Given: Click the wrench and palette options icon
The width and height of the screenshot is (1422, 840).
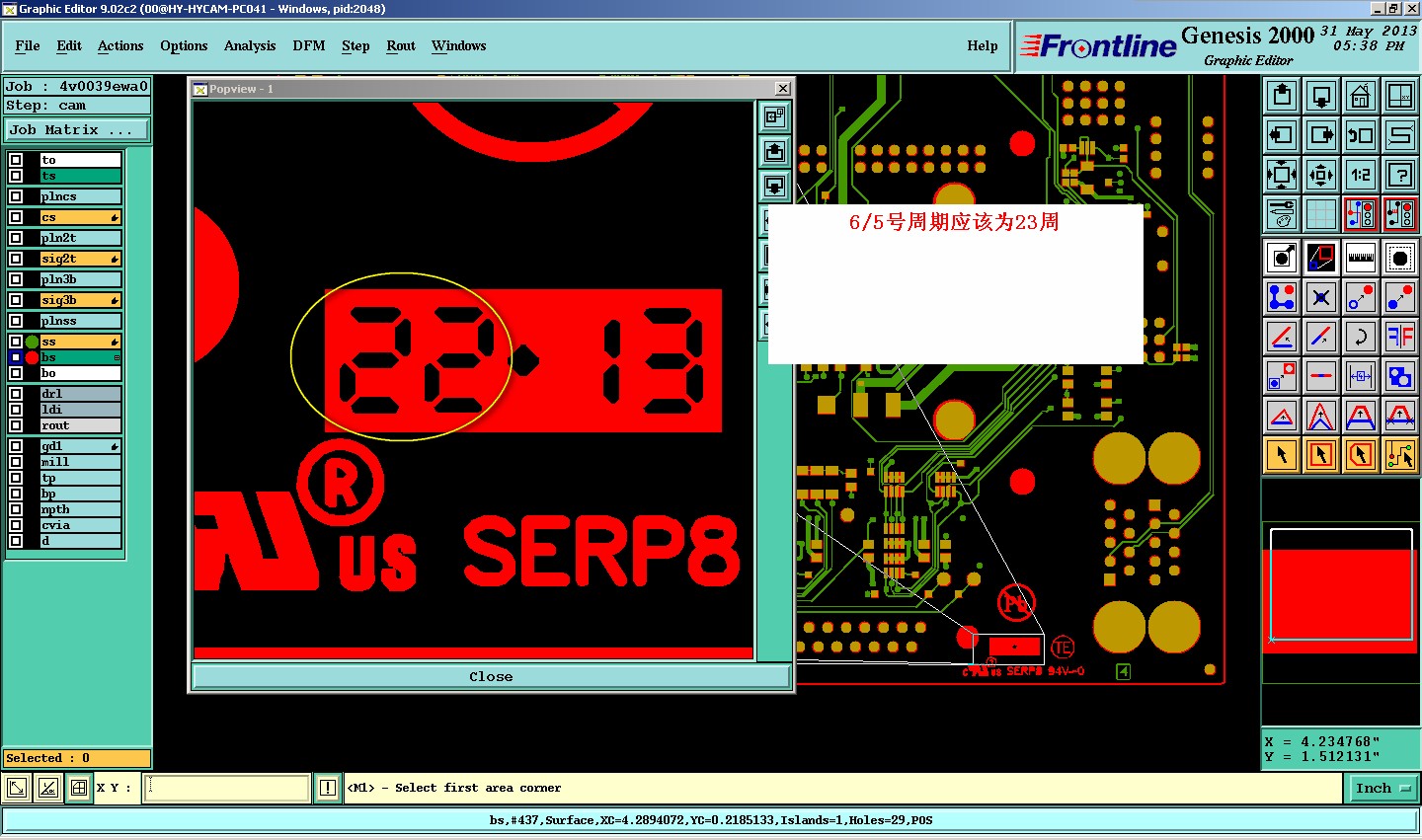Looking at the screenshot, I should point(1282,213).
